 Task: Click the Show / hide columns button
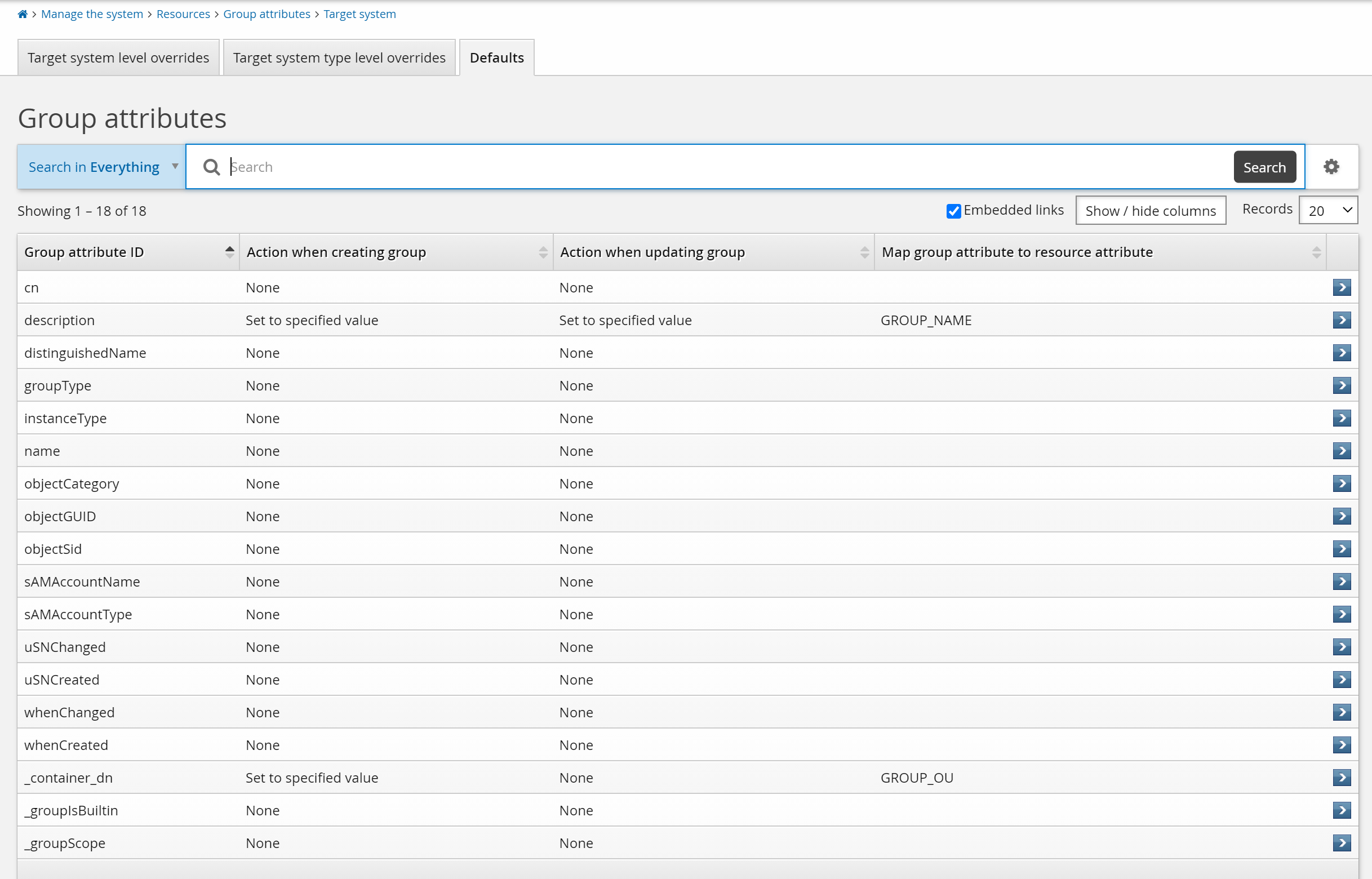(1150, 211)
